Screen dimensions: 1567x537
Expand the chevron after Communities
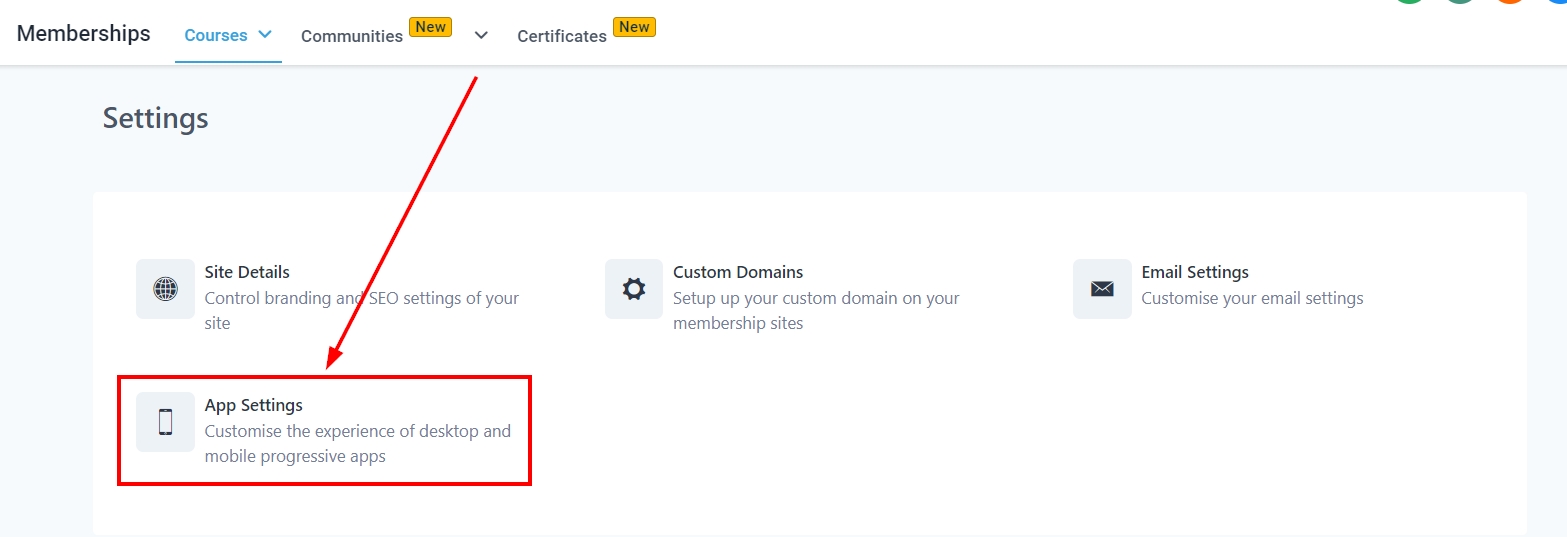[481, 35]
